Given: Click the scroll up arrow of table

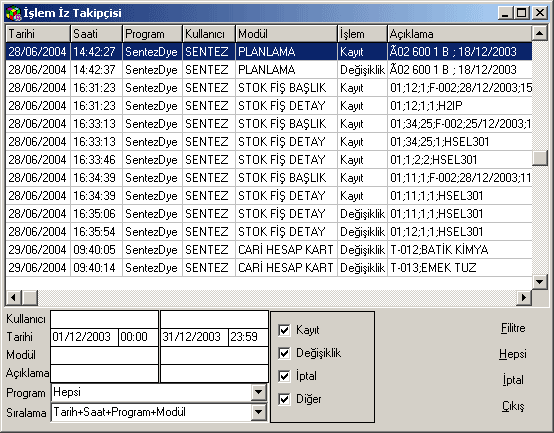Looking at the screenshot, I should click(x=539, y=34).
